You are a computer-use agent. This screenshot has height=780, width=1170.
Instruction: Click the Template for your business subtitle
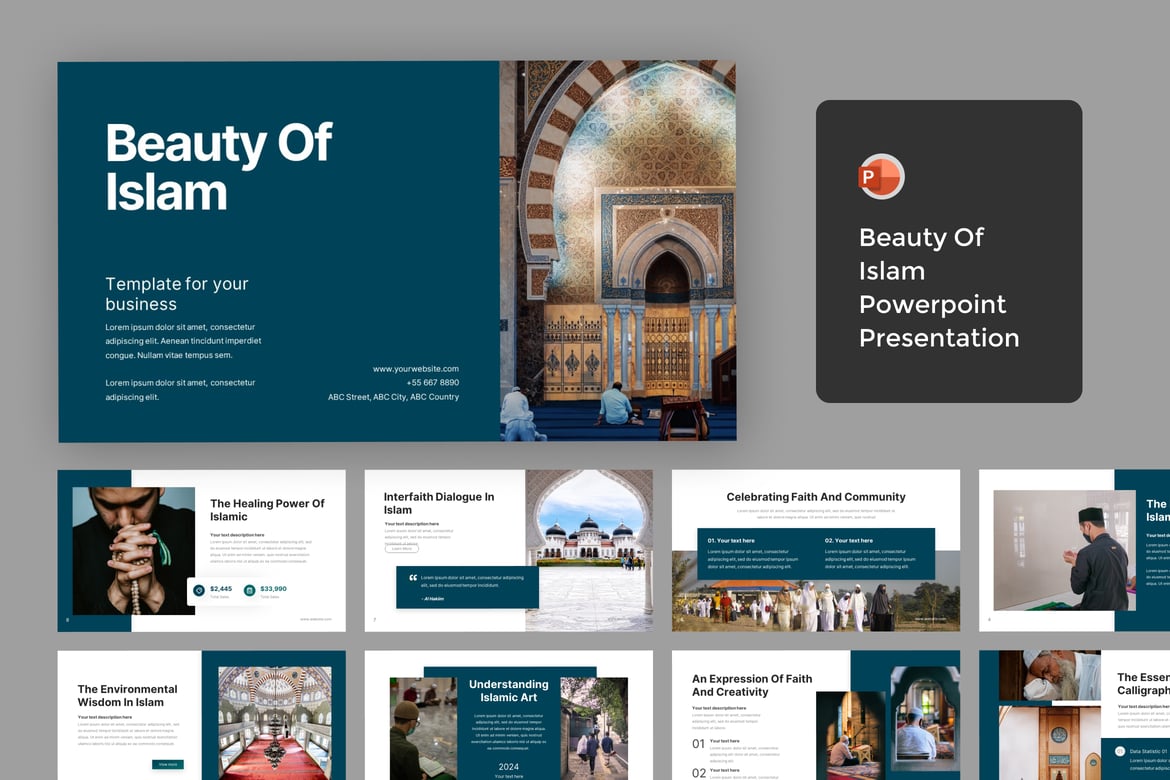click(177, 294)
